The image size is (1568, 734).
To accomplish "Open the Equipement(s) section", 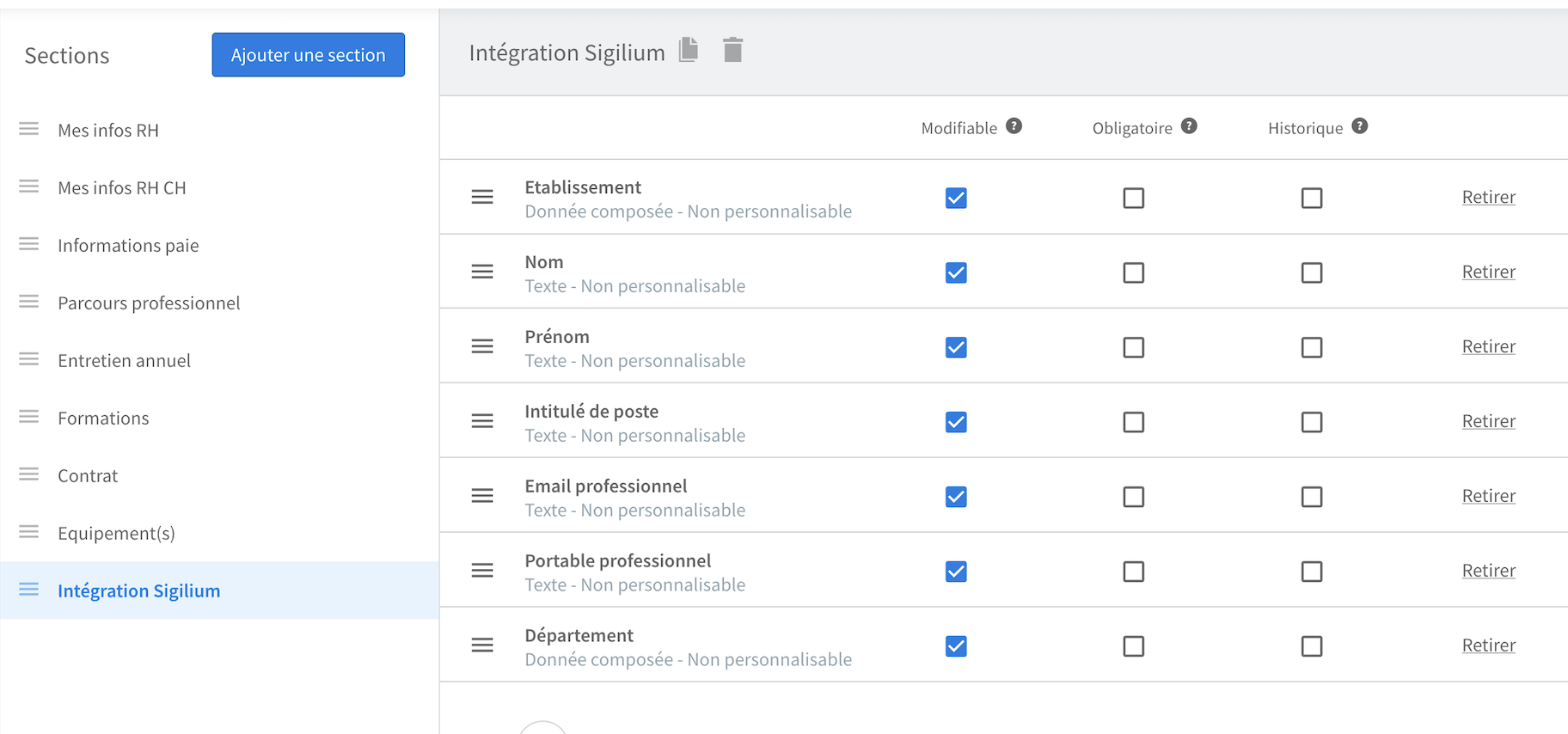I will click(116, 534).
